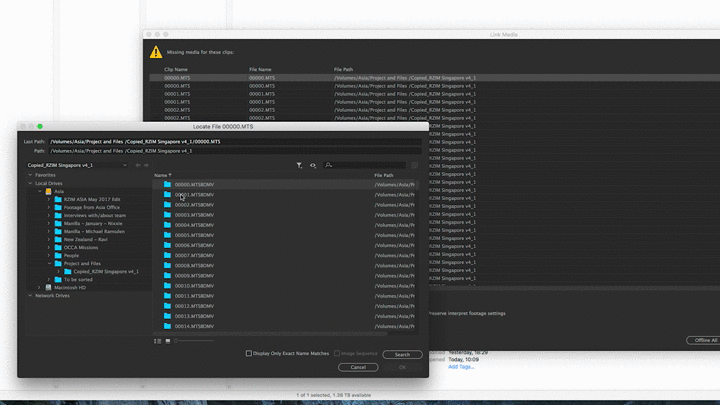Click the Cancel button

(x=358, y=367)
